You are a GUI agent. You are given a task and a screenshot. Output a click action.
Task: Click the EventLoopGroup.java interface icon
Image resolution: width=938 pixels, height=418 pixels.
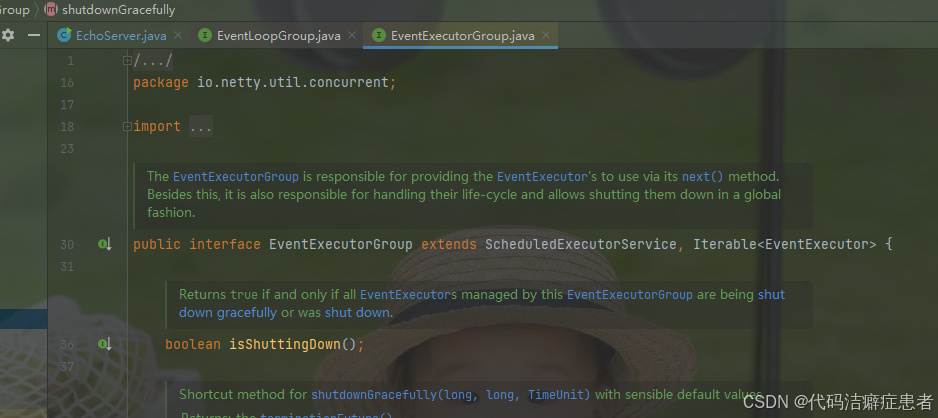pos(205,36)
